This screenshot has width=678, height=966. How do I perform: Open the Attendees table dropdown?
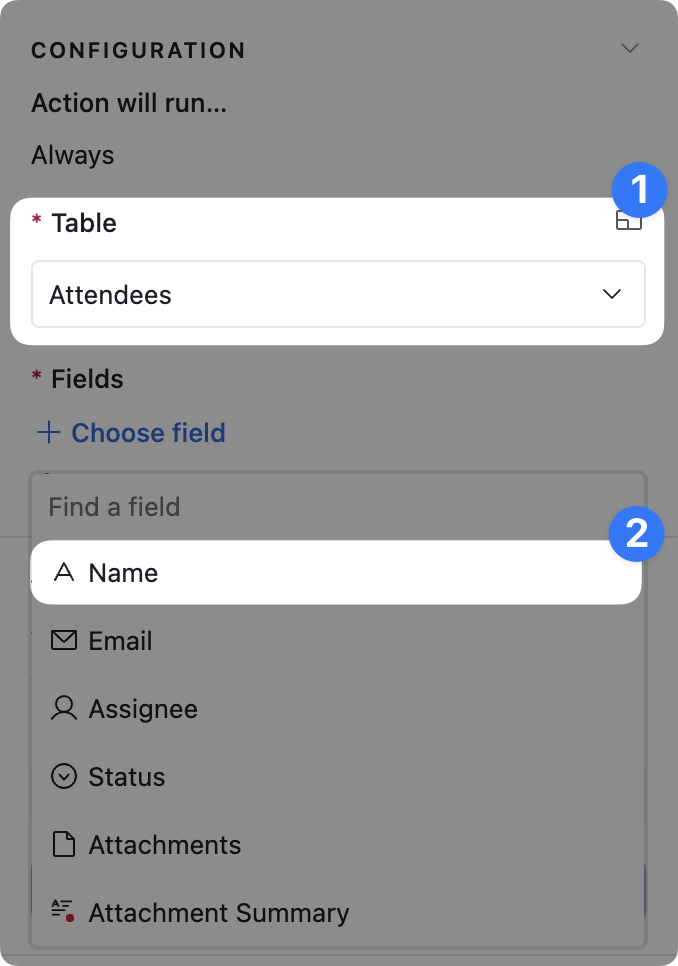point(338,294)
